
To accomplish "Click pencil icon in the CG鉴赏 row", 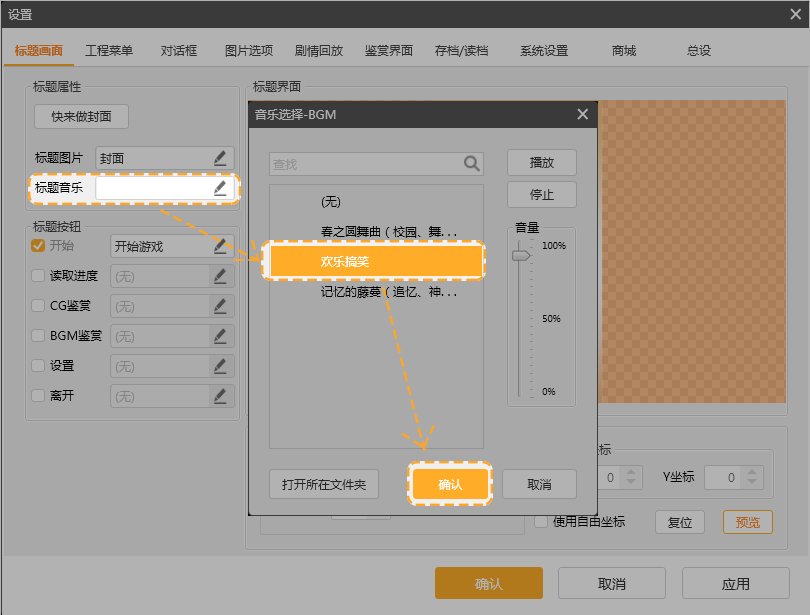I will (220, 307).
